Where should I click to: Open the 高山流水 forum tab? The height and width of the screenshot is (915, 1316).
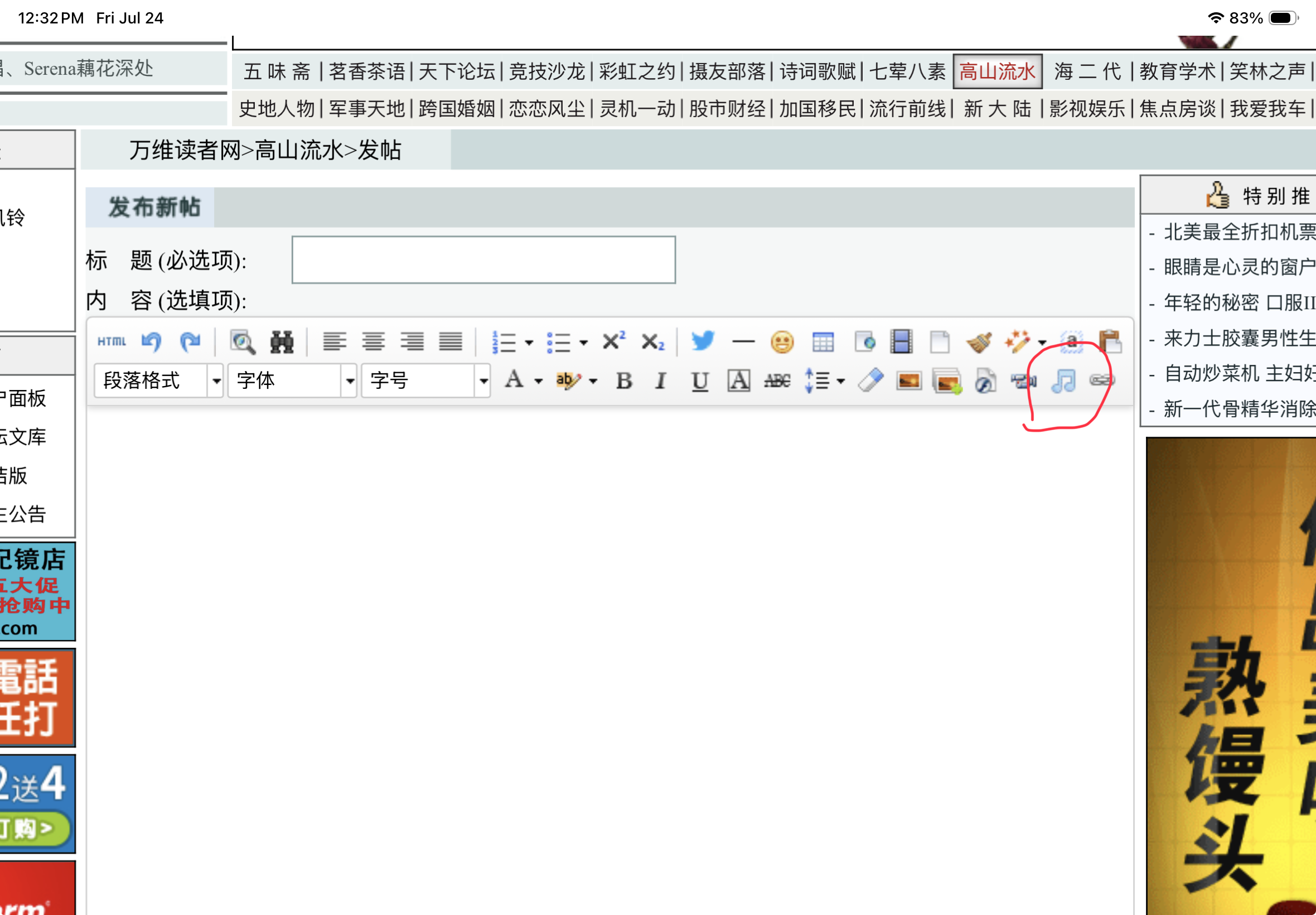pos(997,71)
